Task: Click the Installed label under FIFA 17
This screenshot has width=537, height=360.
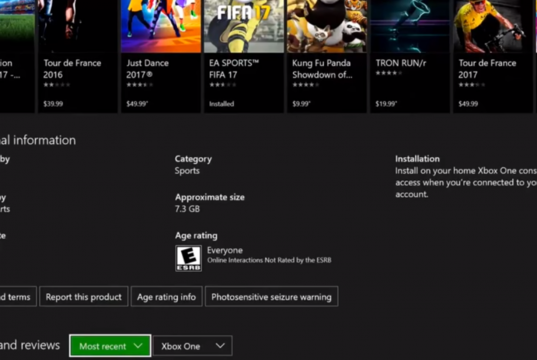Action: (x=222, y=104)
